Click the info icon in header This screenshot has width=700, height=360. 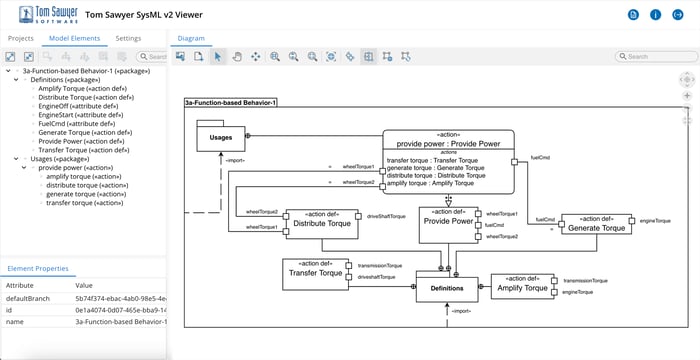(x=655, y=15)
